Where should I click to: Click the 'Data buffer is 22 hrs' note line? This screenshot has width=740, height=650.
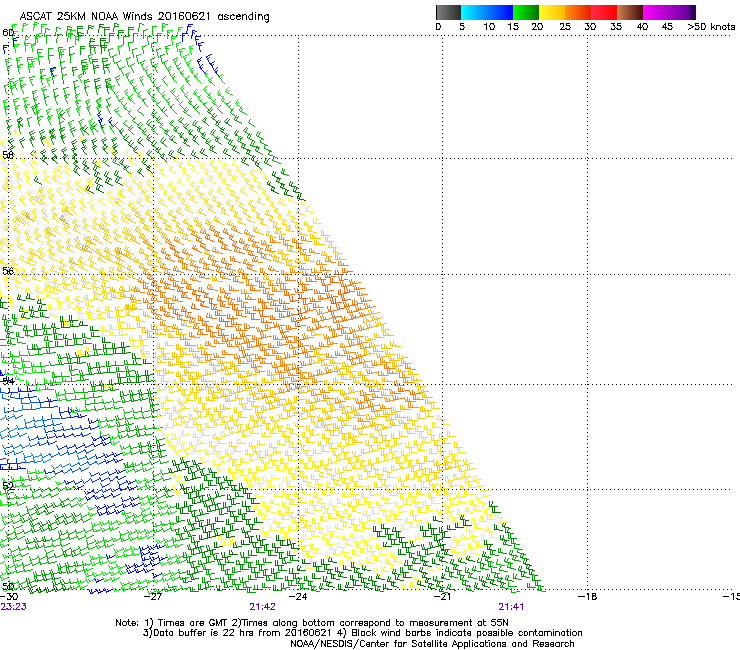(362, 633)
